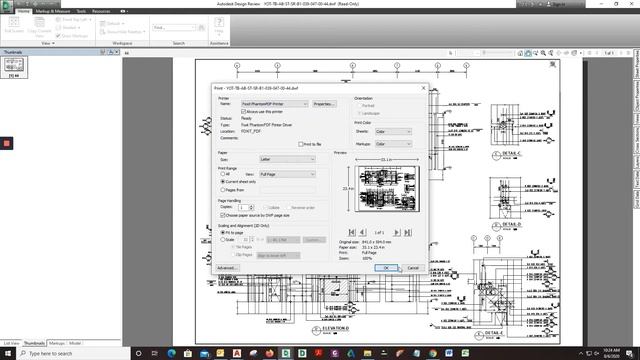Select Pages from radio button
Screen dimensions: 640x360
click(223, 190)
